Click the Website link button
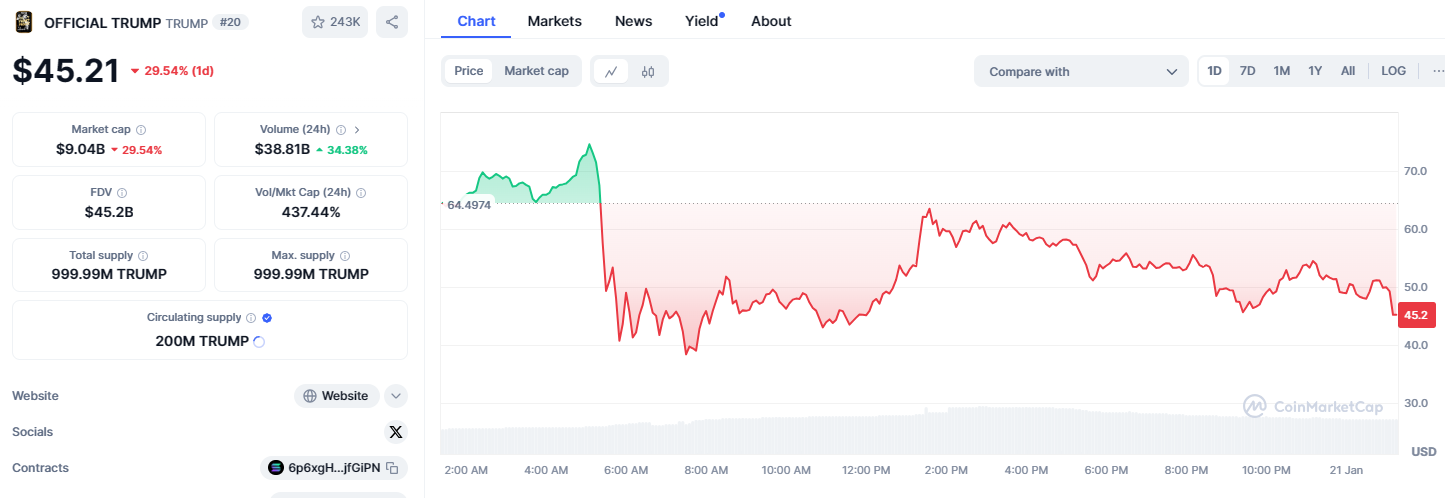1445x498 pixels. point(336,396)
